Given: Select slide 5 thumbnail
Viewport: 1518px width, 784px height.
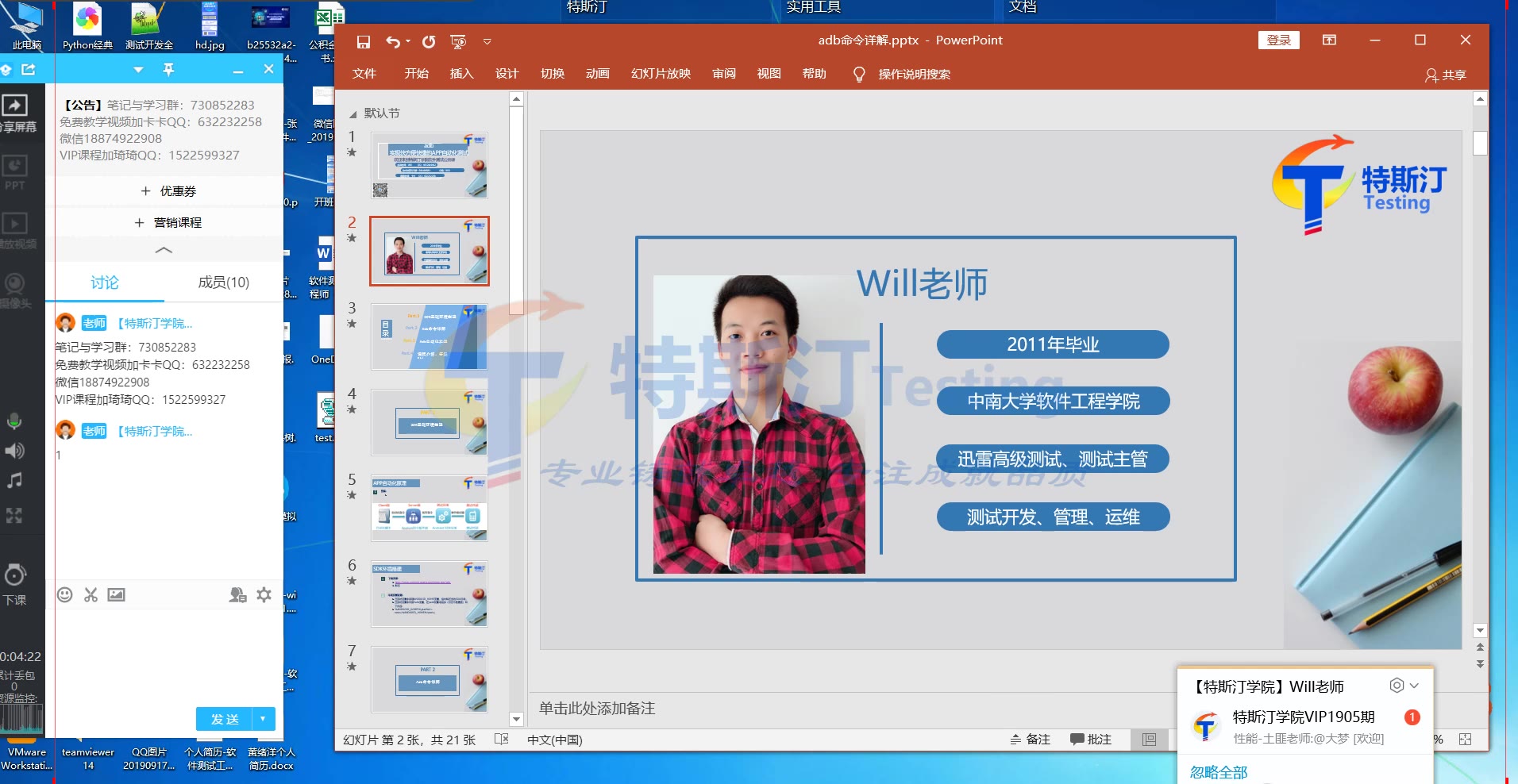Looking at the screenshot, I should click(x=430, y=508).
